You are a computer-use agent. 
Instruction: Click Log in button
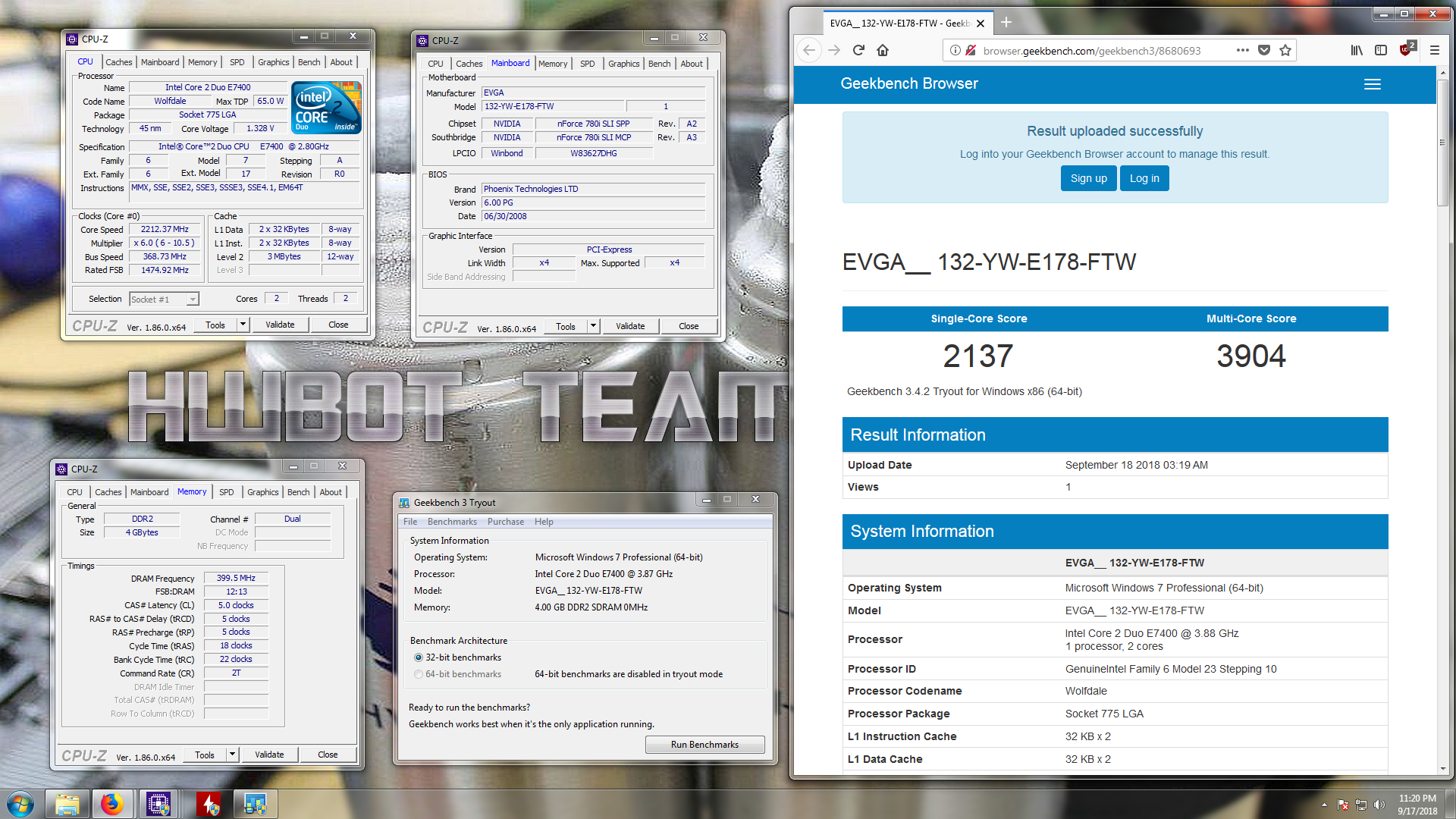[x=1144, y=178]
